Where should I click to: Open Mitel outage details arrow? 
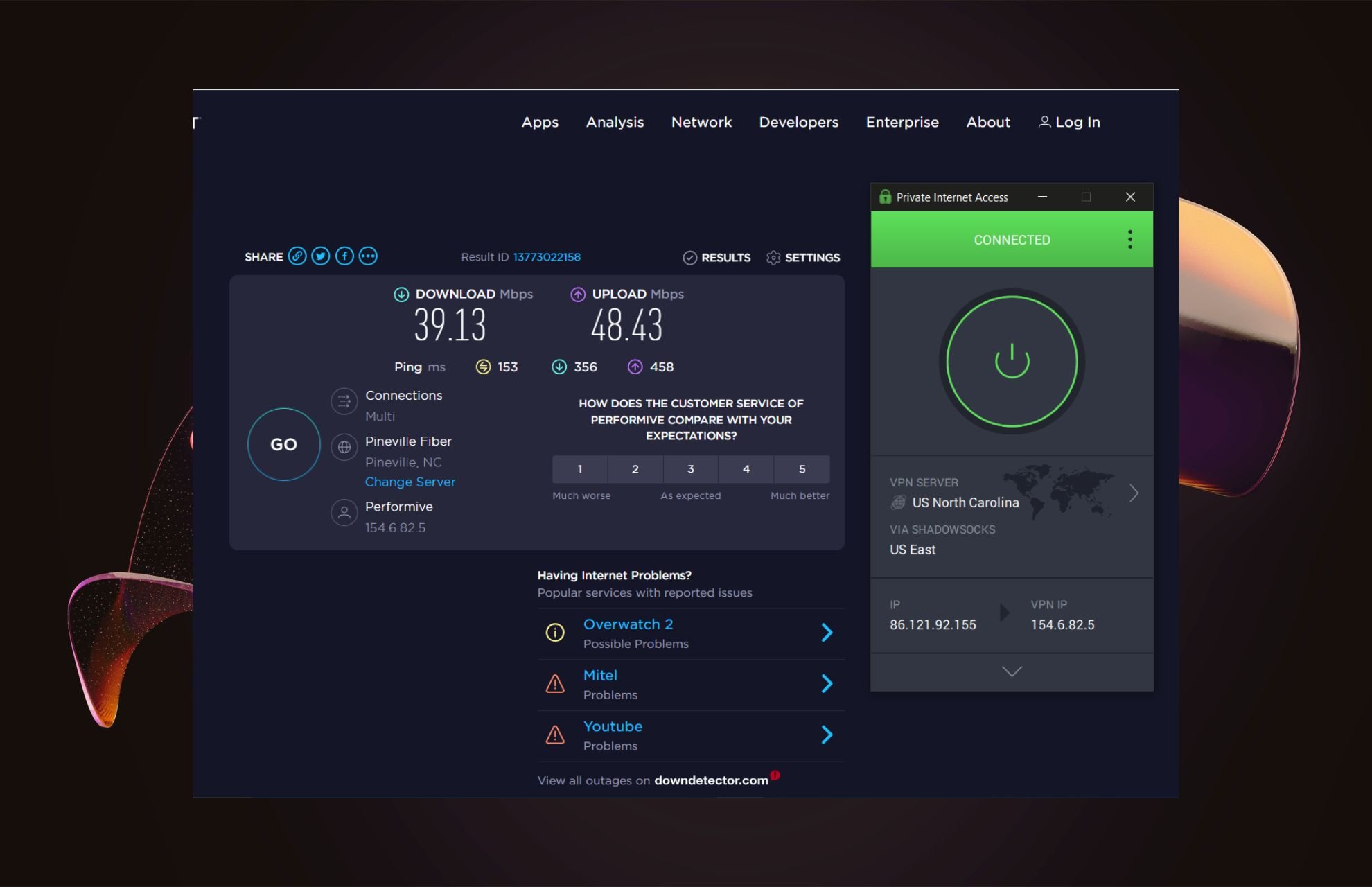pos(827,684)
